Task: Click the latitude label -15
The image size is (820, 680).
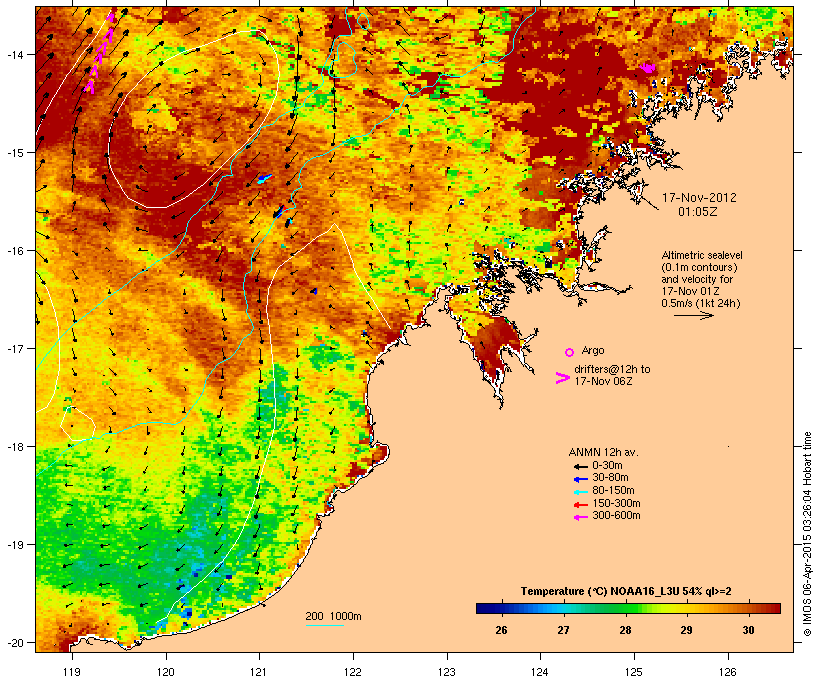Action: click(x=14, y=153)
